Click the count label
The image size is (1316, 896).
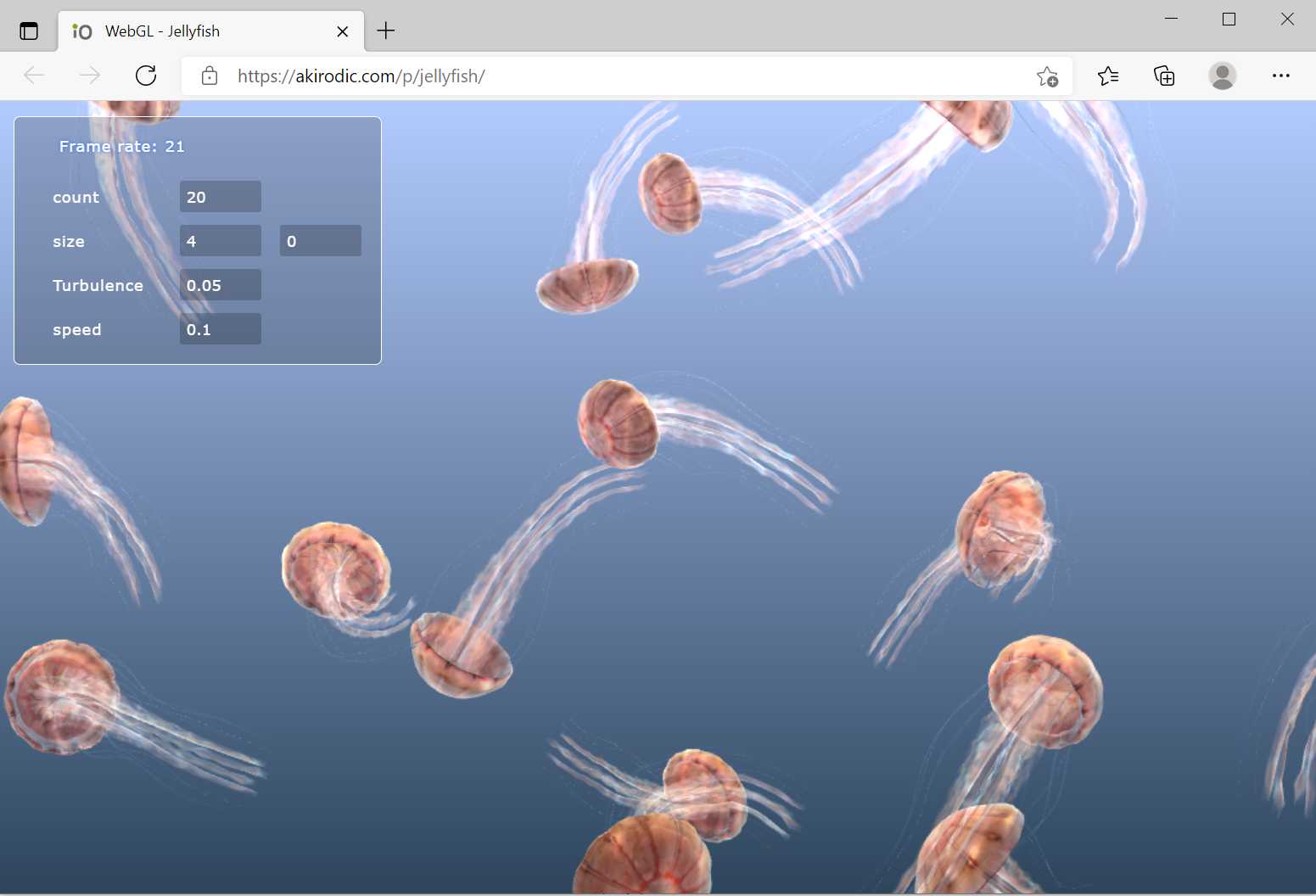(76, 198)
